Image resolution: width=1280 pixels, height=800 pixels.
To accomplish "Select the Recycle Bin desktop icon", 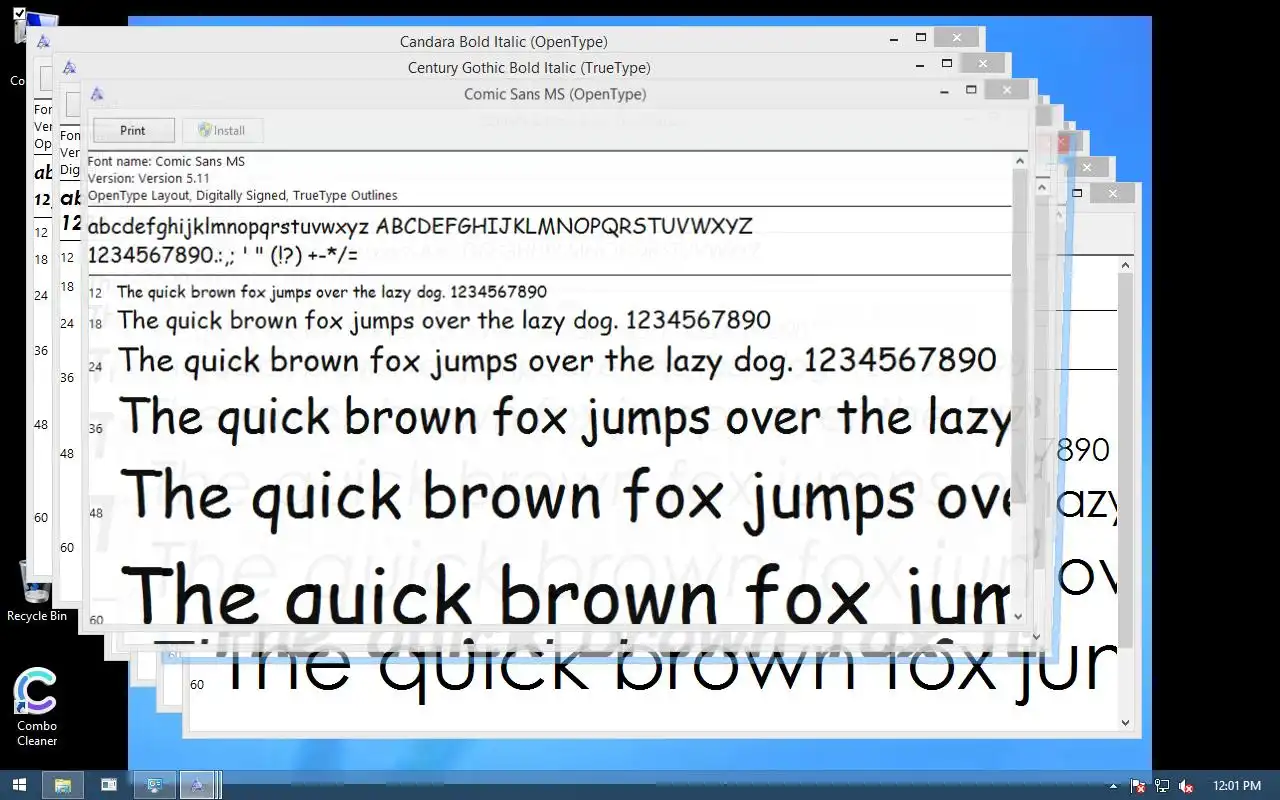I will tap(36, 590).
